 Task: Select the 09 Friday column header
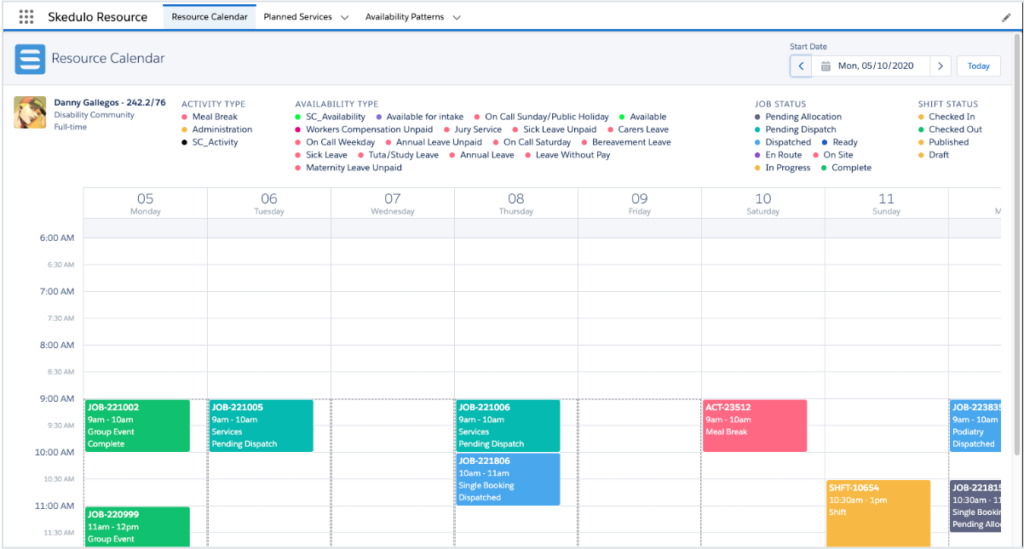(x=639, y=203)
